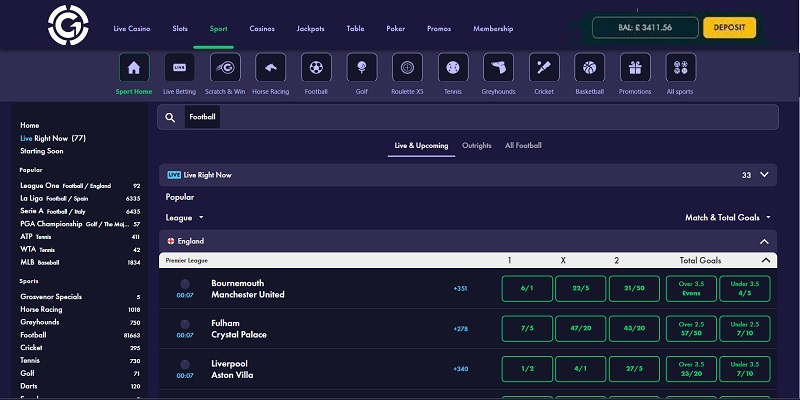Bet on Aston Villa win at 27/5

634,369
